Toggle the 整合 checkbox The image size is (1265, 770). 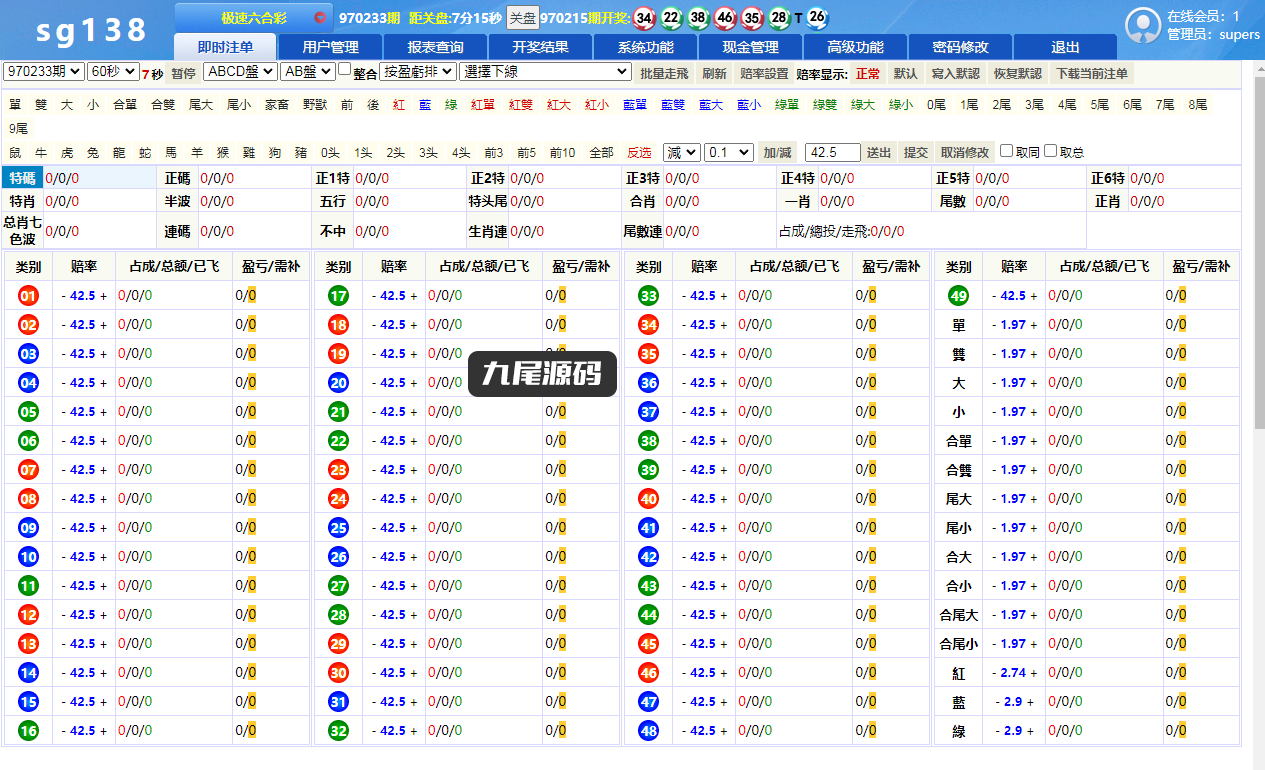tap(345, 70)
